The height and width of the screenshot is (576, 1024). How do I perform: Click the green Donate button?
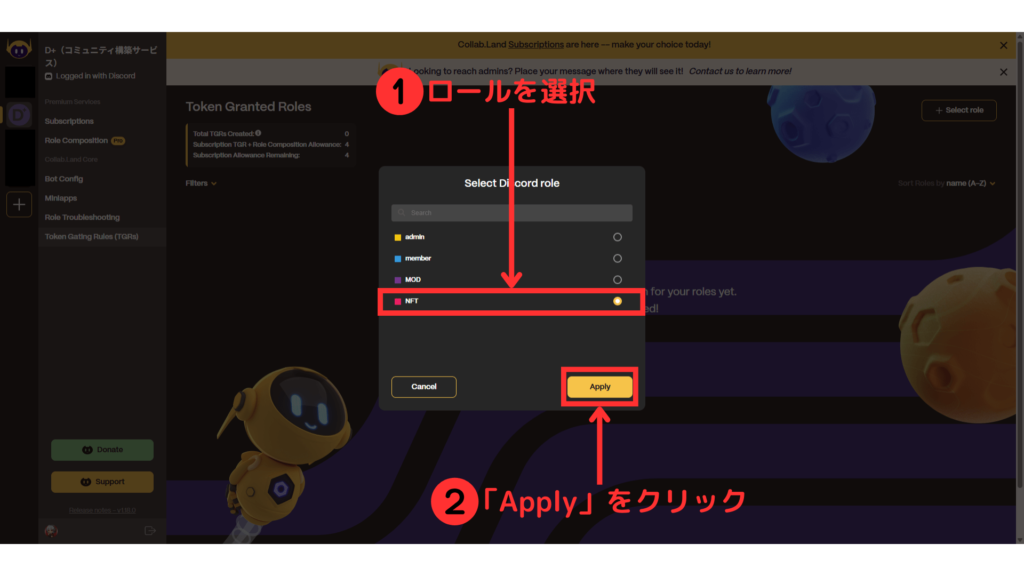(x=103, y=450)
